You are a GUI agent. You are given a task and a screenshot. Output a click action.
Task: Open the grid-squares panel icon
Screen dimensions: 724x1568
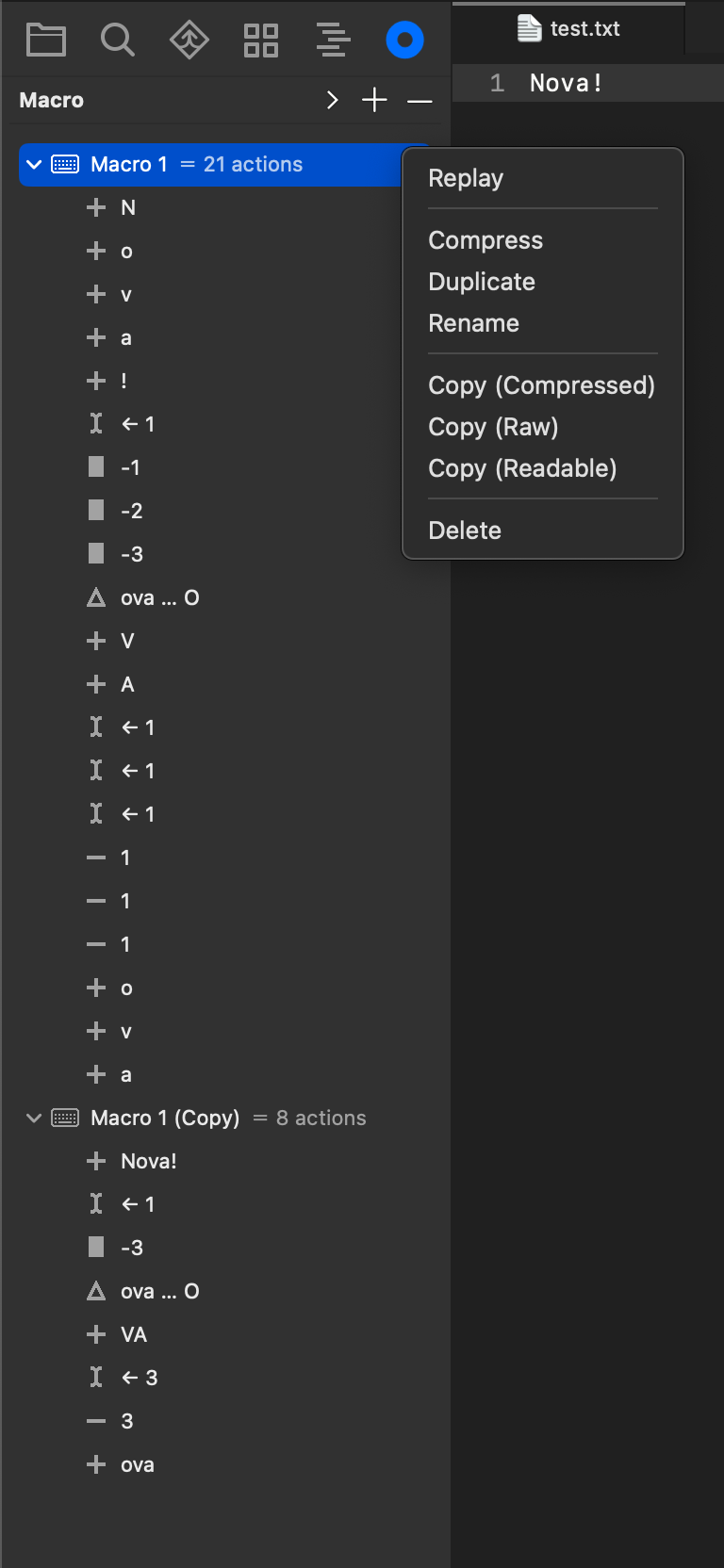tap(261, 40)
